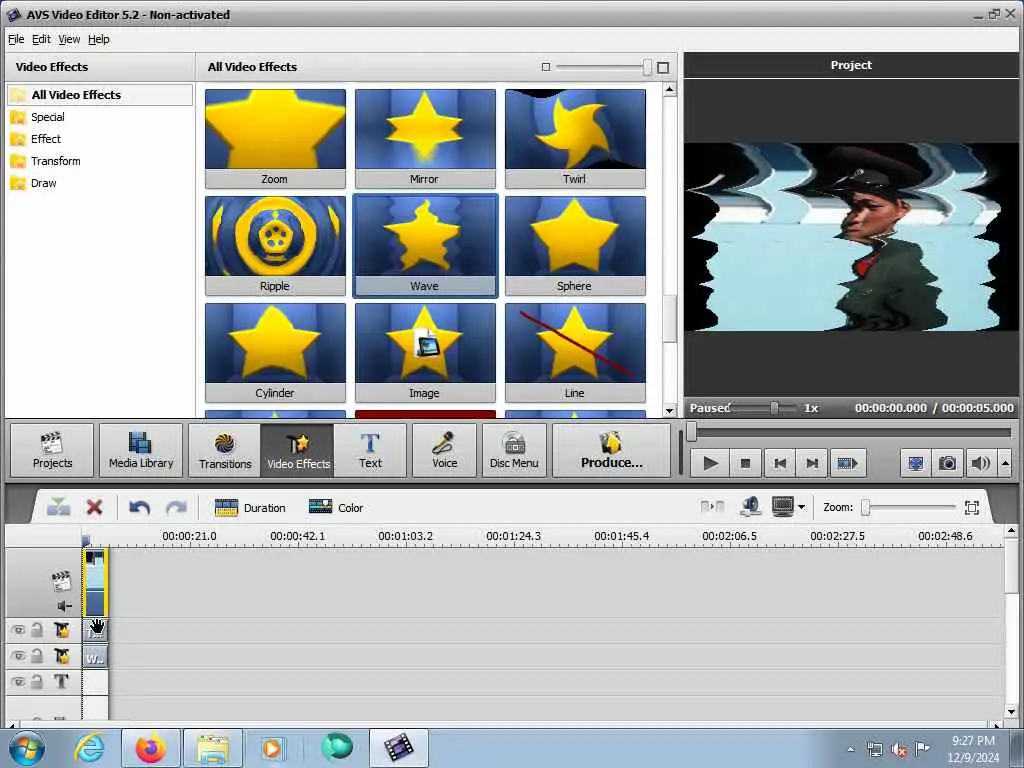Select the Special effects folder
This screenshot has height=768, width=1024.
48,117
